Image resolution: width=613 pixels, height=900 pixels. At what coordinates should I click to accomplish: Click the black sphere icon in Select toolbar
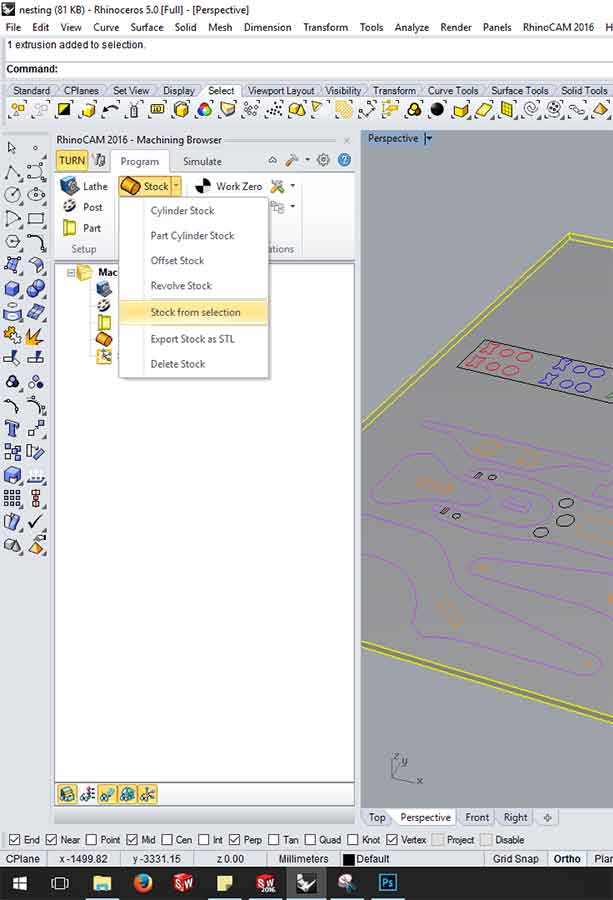pos(437,109)
